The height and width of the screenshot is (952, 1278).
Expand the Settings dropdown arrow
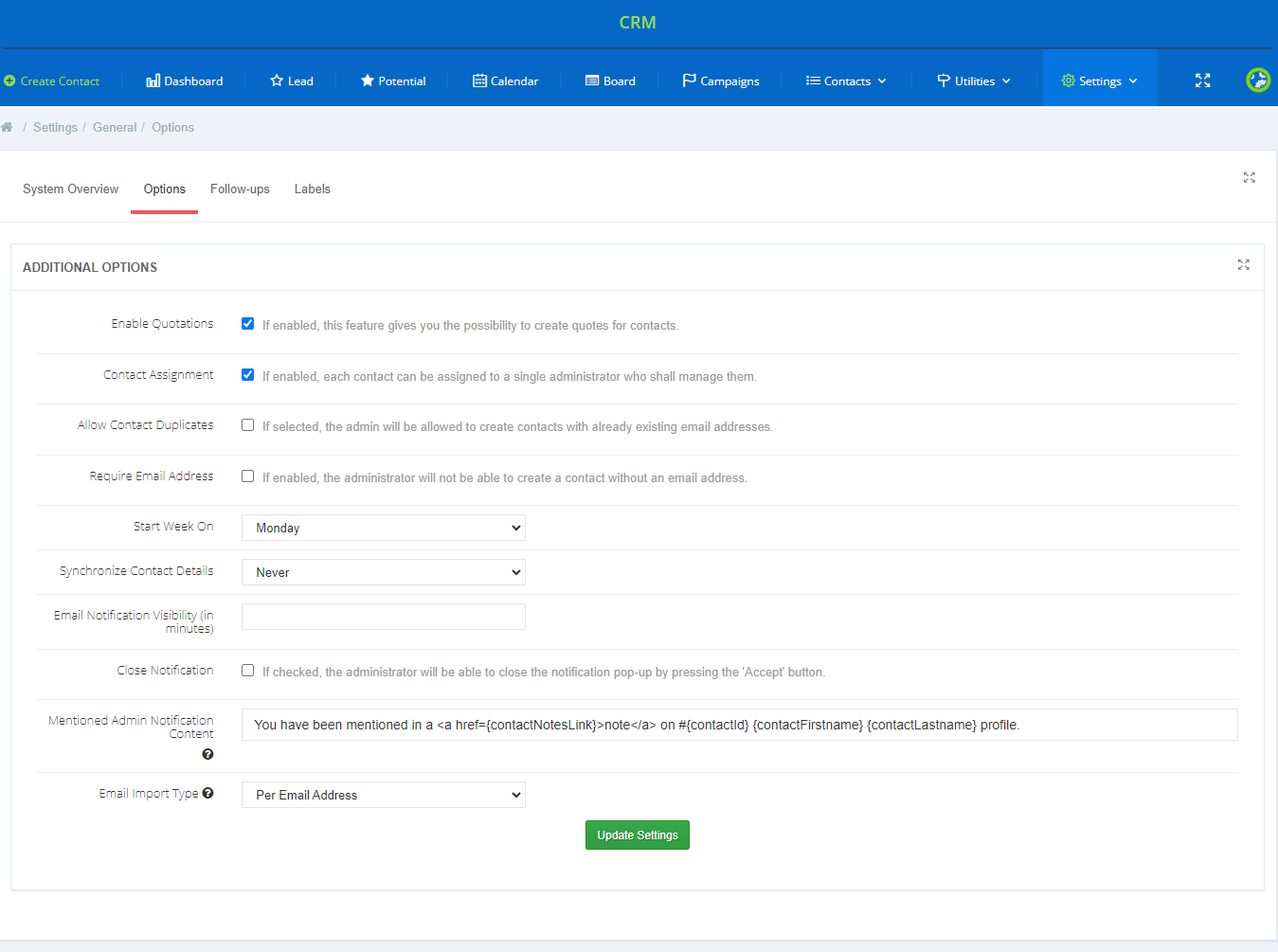(x=1133, y=81)
